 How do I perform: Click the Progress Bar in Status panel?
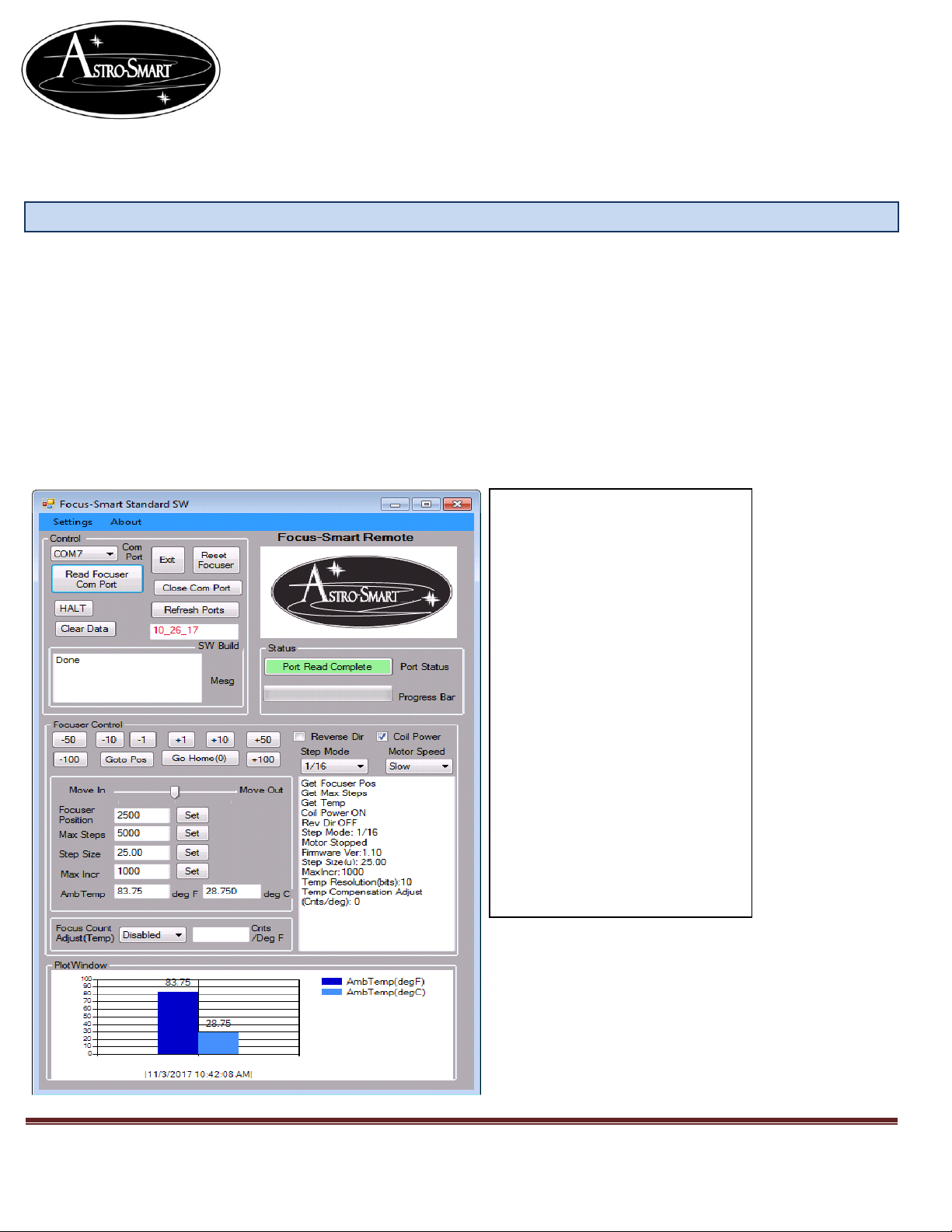(328, 694)
